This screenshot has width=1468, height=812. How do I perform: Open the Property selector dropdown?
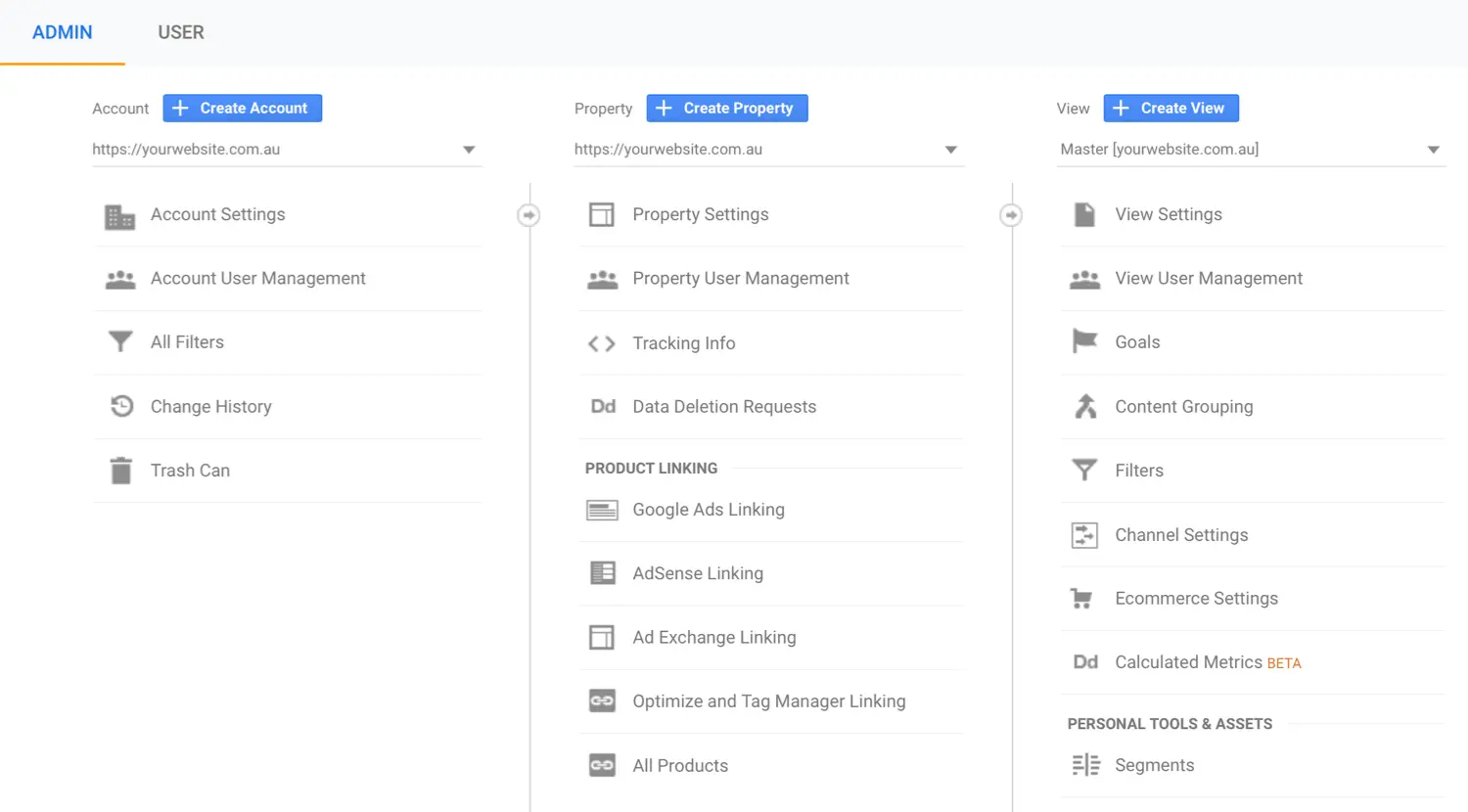[x=769, y=150]
